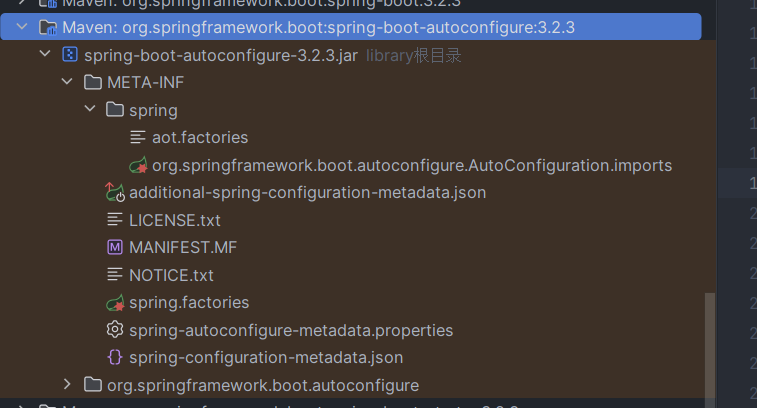Click the Spring icon beside AutoConfiguration.imports

coord(138,165)
